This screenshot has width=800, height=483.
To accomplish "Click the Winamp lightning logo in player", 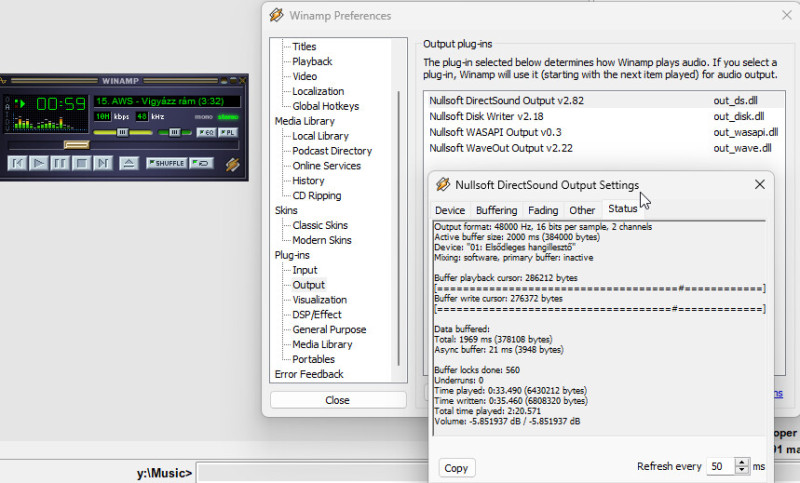I will coord(232,164).
